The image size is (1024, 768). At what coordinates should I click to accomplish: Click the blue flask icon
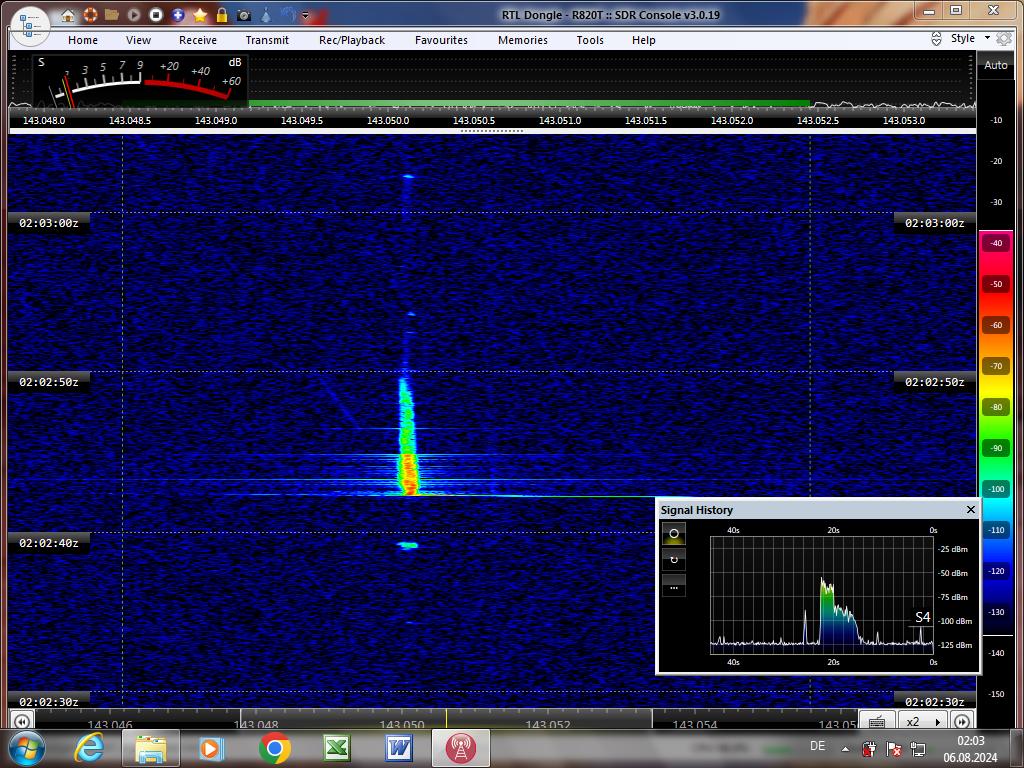pyautogui.click(x=266, y=14)
